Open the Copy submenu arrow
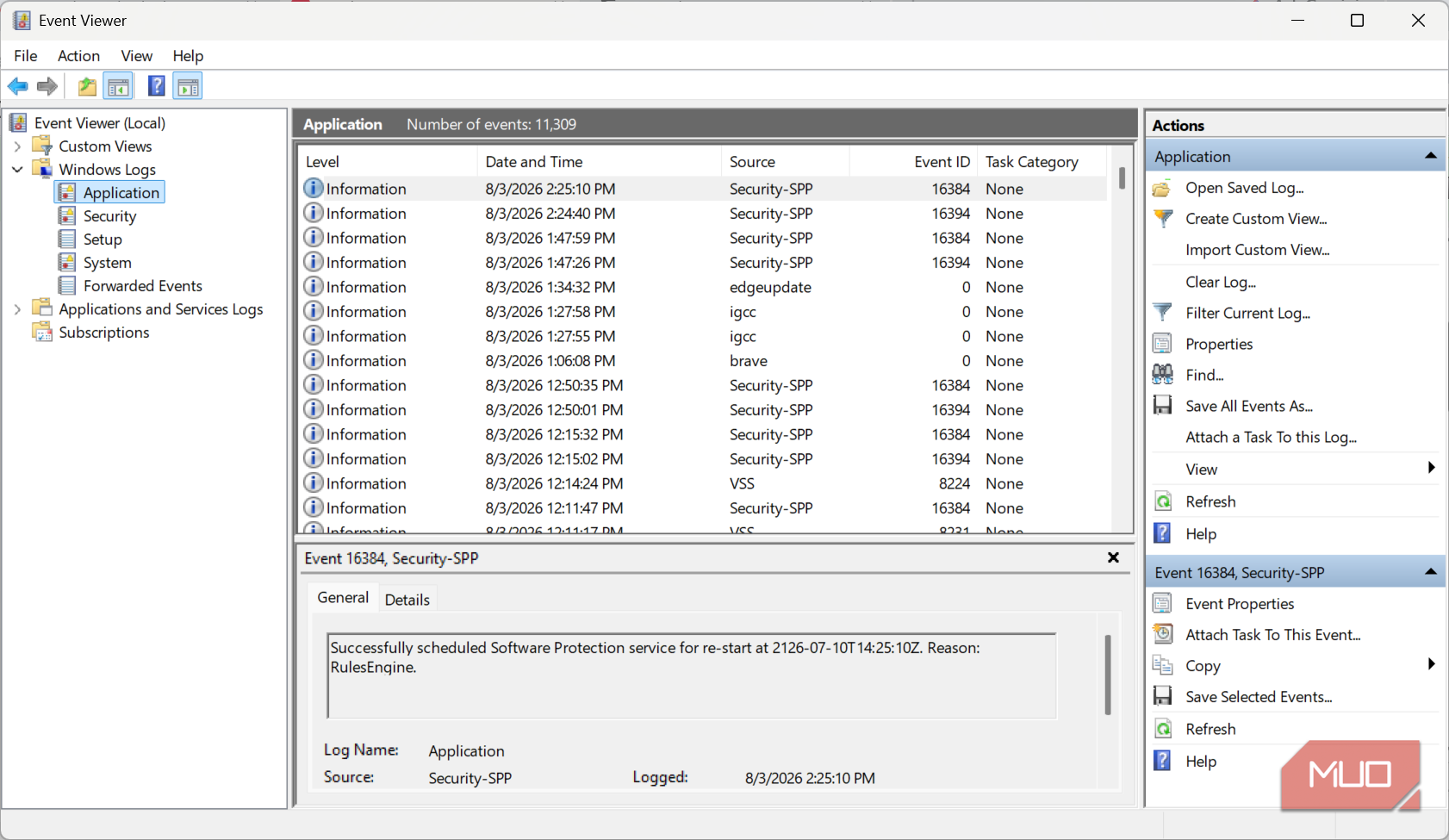 1431,664
